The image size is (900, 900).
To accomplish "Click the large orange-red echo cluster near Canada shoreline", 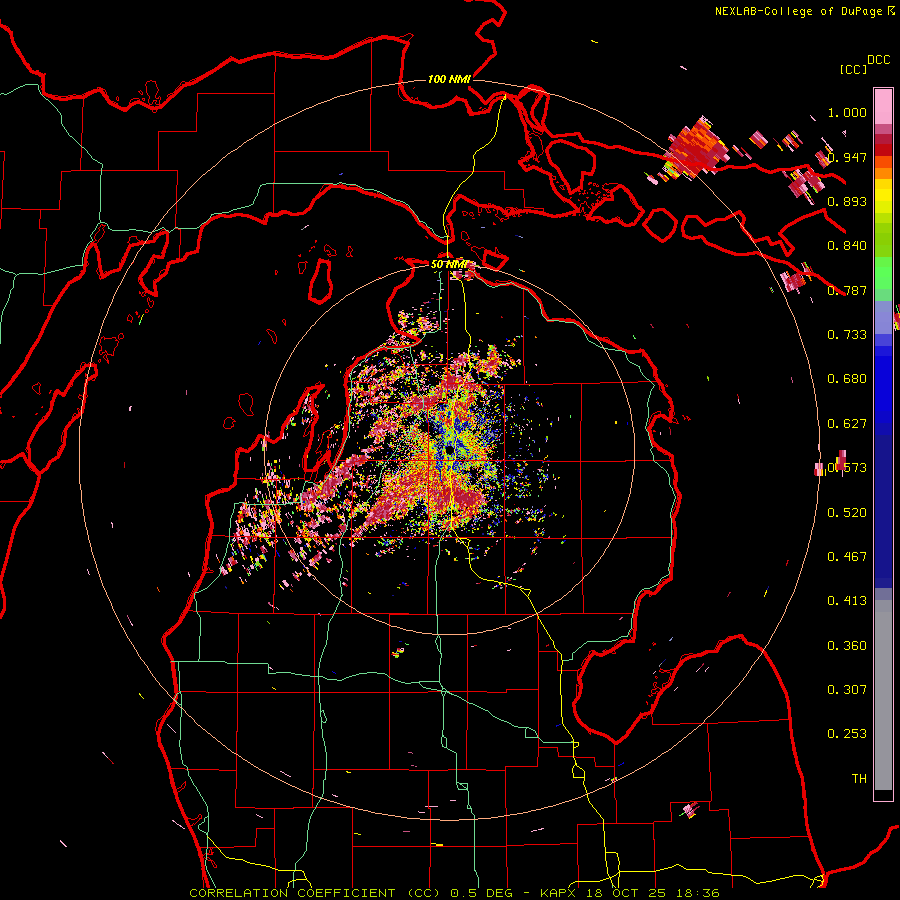I will point(696,148).
